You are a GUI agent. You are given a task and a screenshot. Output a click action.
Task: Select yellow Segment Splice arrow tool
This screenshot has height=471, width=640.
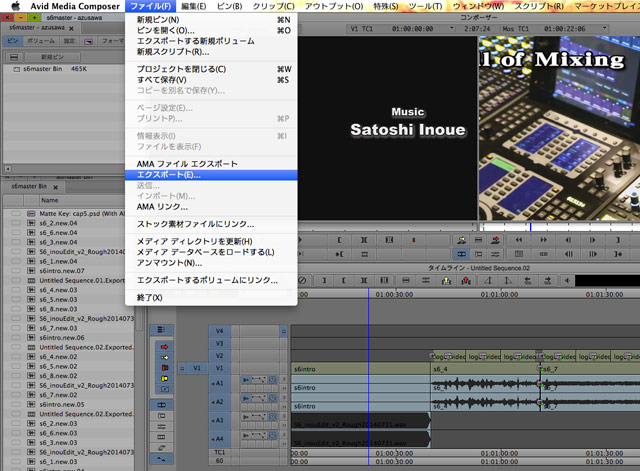click(164, 358)
